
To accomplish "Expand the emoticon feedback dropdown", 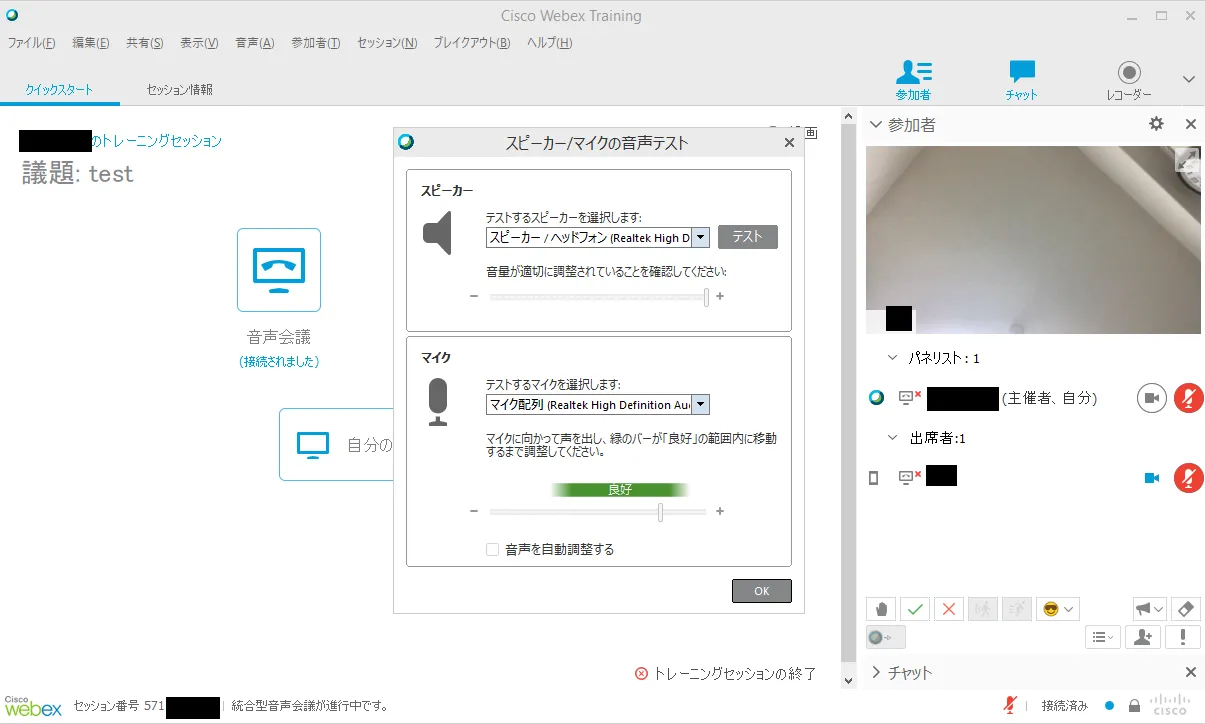I will click(x=1059, y=608).
